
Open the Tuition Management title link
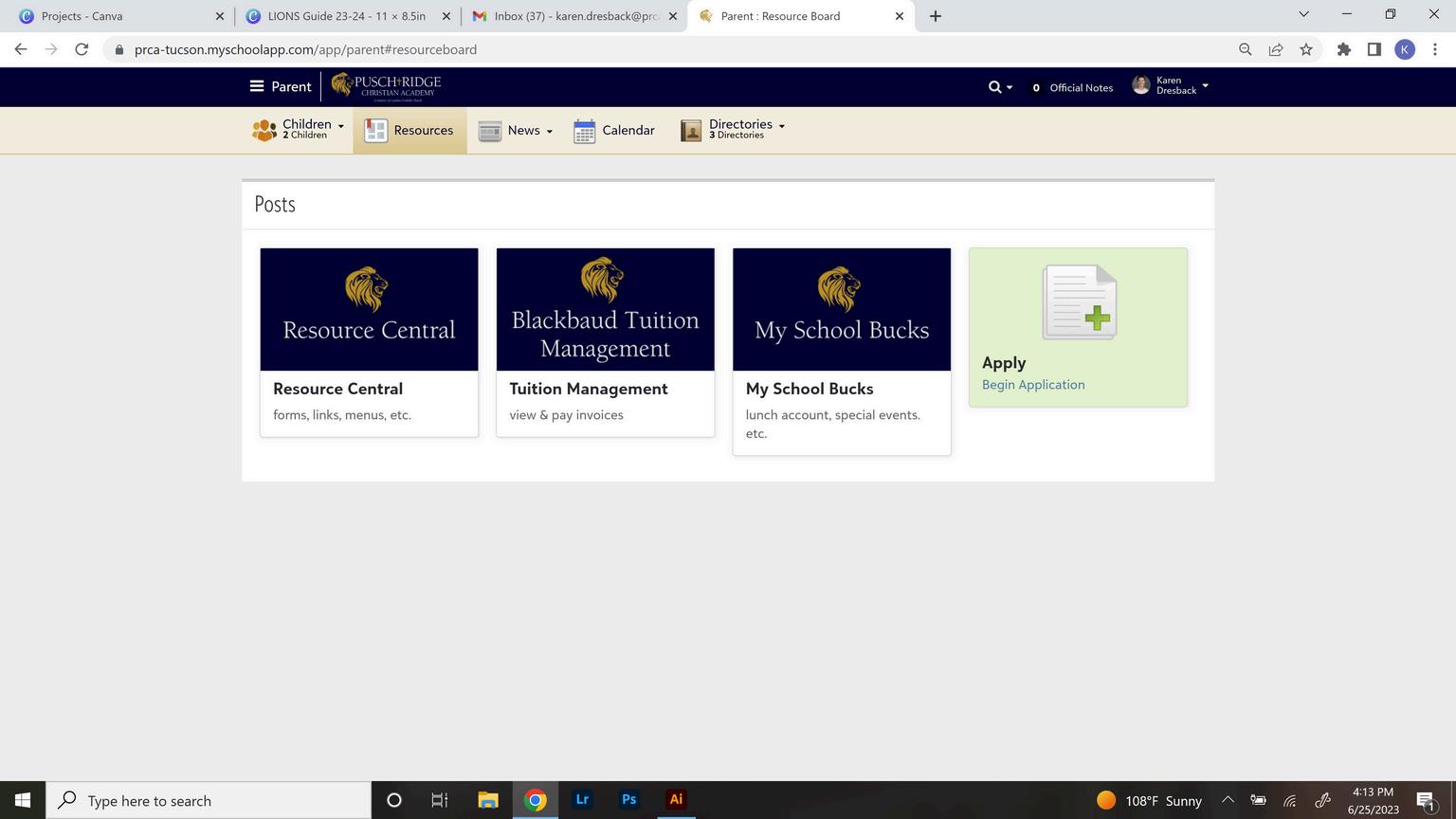click(x=589, y=389)
